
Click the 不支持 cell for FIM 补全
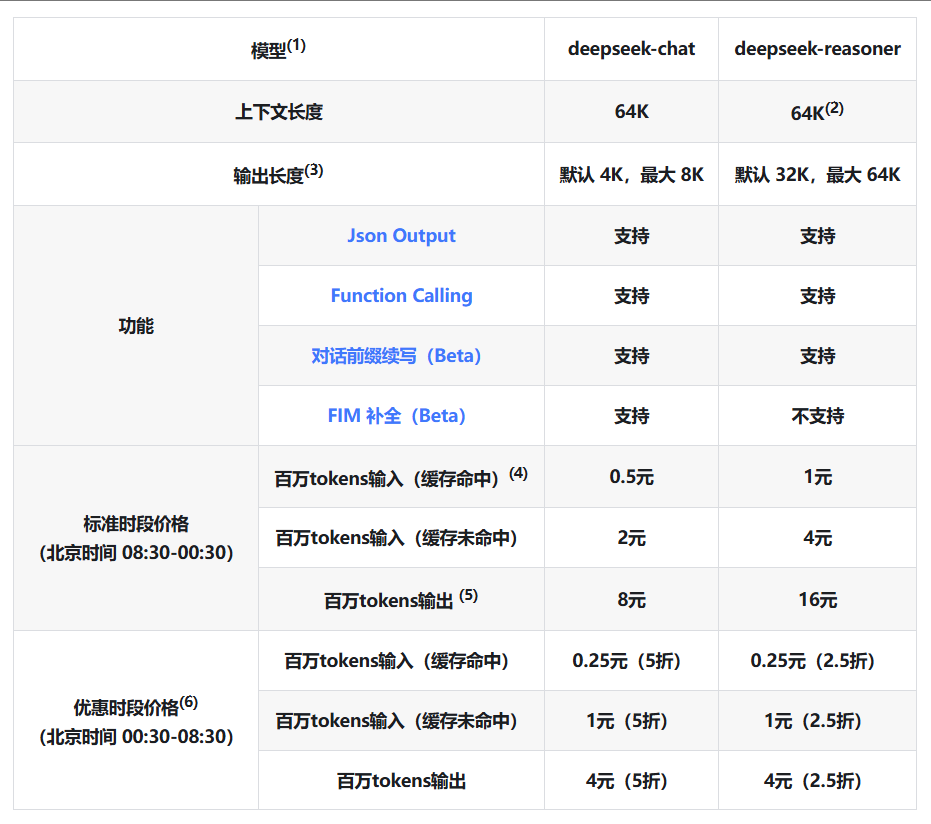pyautogui.click(x=817, y=416)
